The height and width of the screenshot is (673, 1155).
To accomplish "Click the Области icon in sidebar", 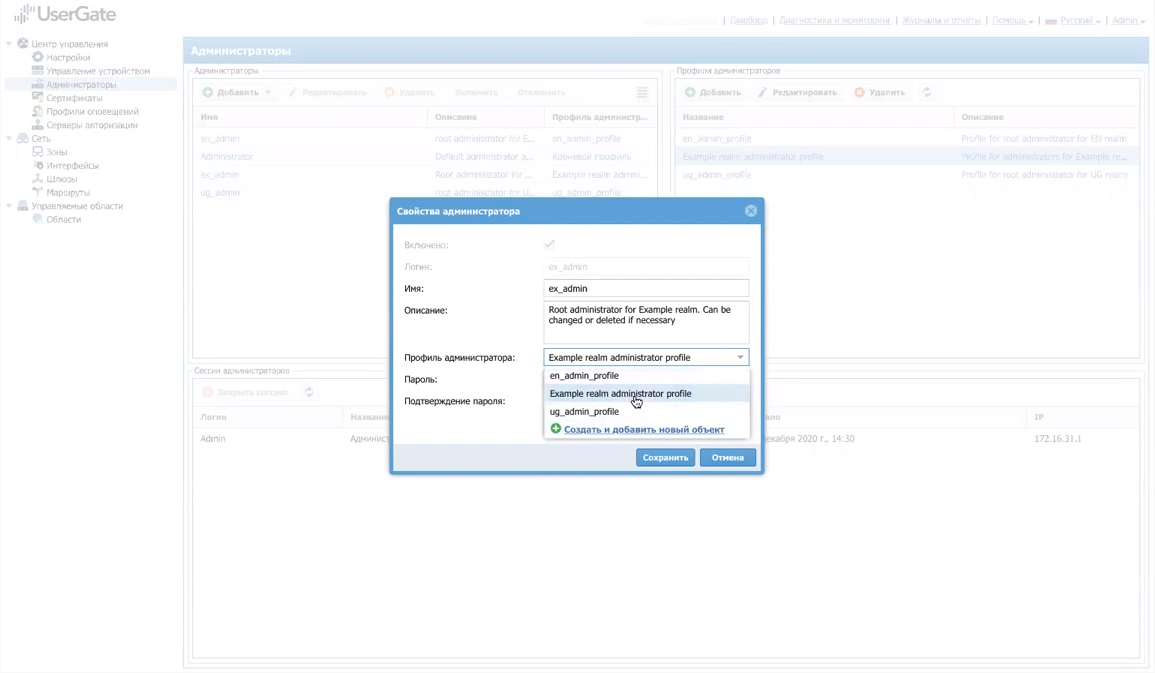I will [38, 219].
